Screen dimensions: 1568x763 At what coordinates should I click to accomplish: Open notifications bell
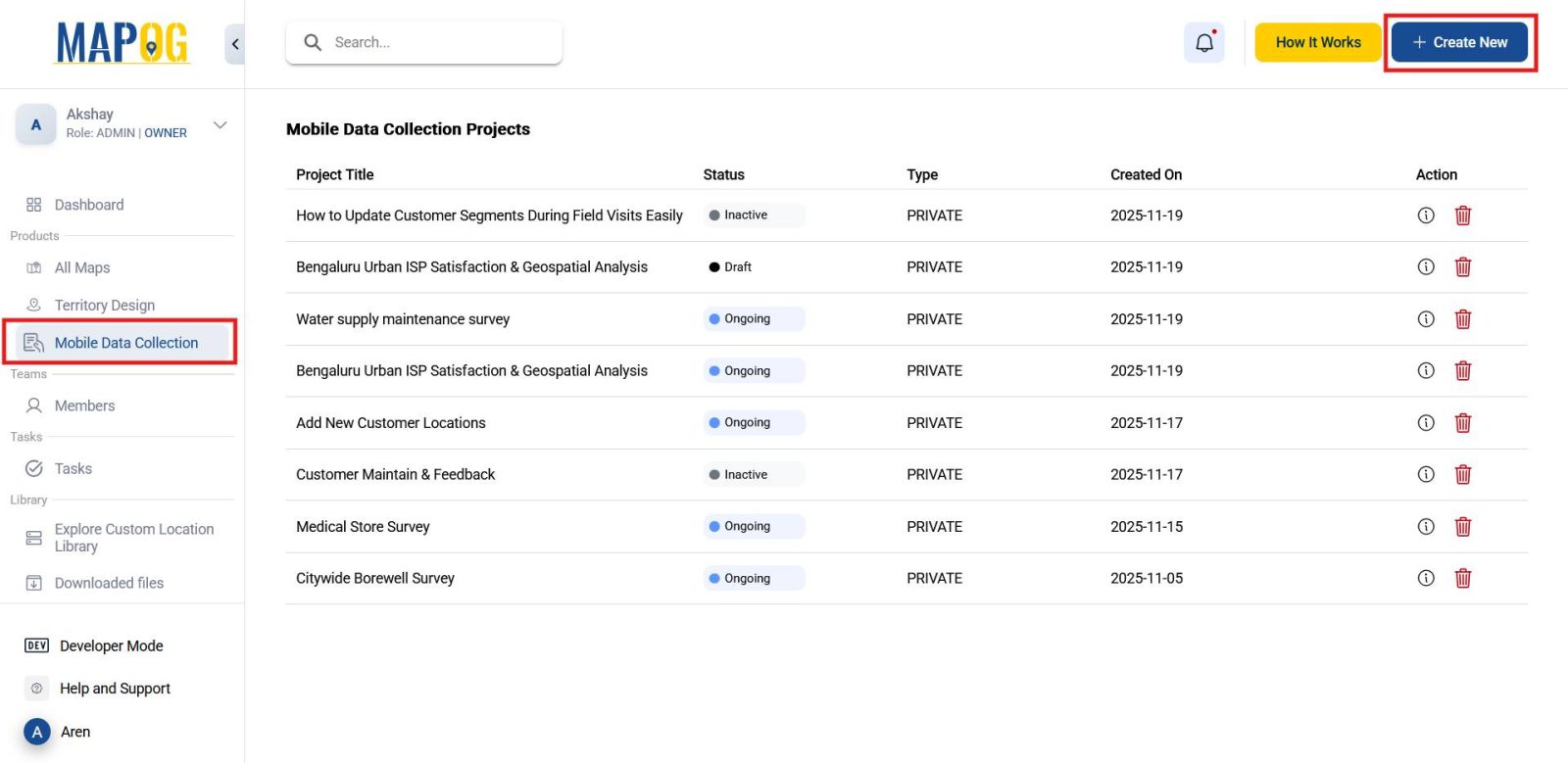point(1204,42)
